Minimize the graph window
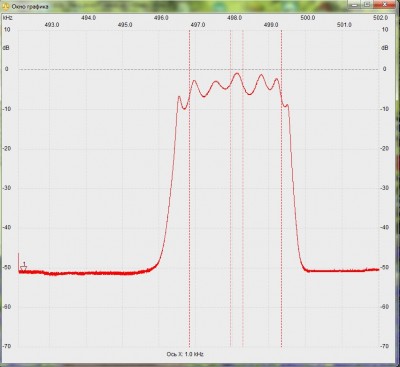The image size is (400, 367). point(354,4)
